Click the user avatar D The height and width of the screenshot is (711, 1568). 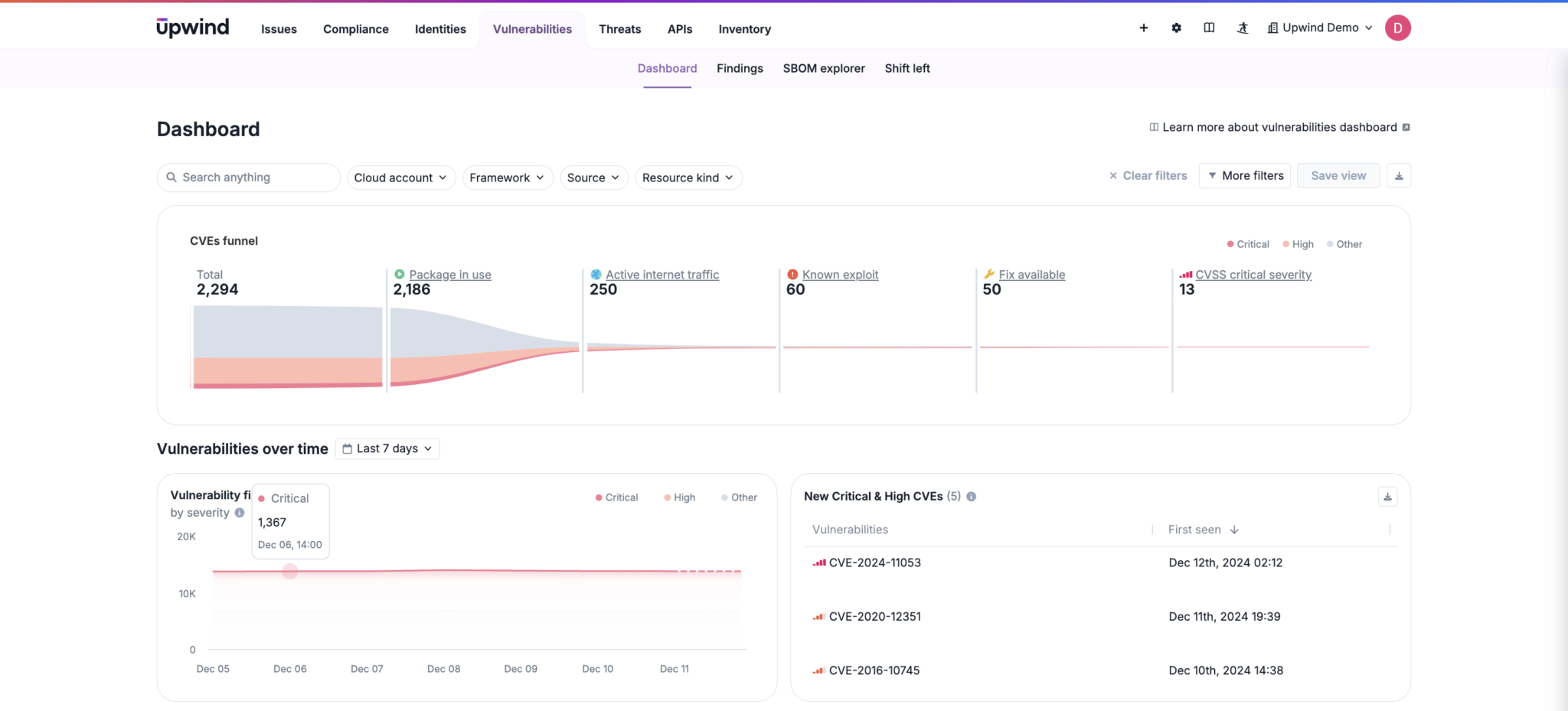(x=1397, y=28)
